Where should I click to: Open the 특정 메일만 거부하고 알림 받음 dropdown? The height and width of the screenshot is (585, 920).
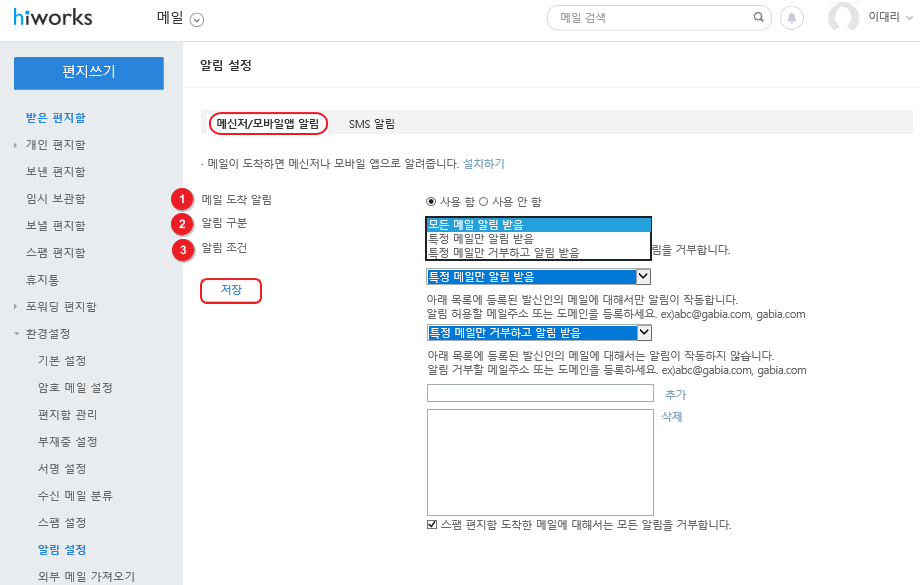[538, 333]
